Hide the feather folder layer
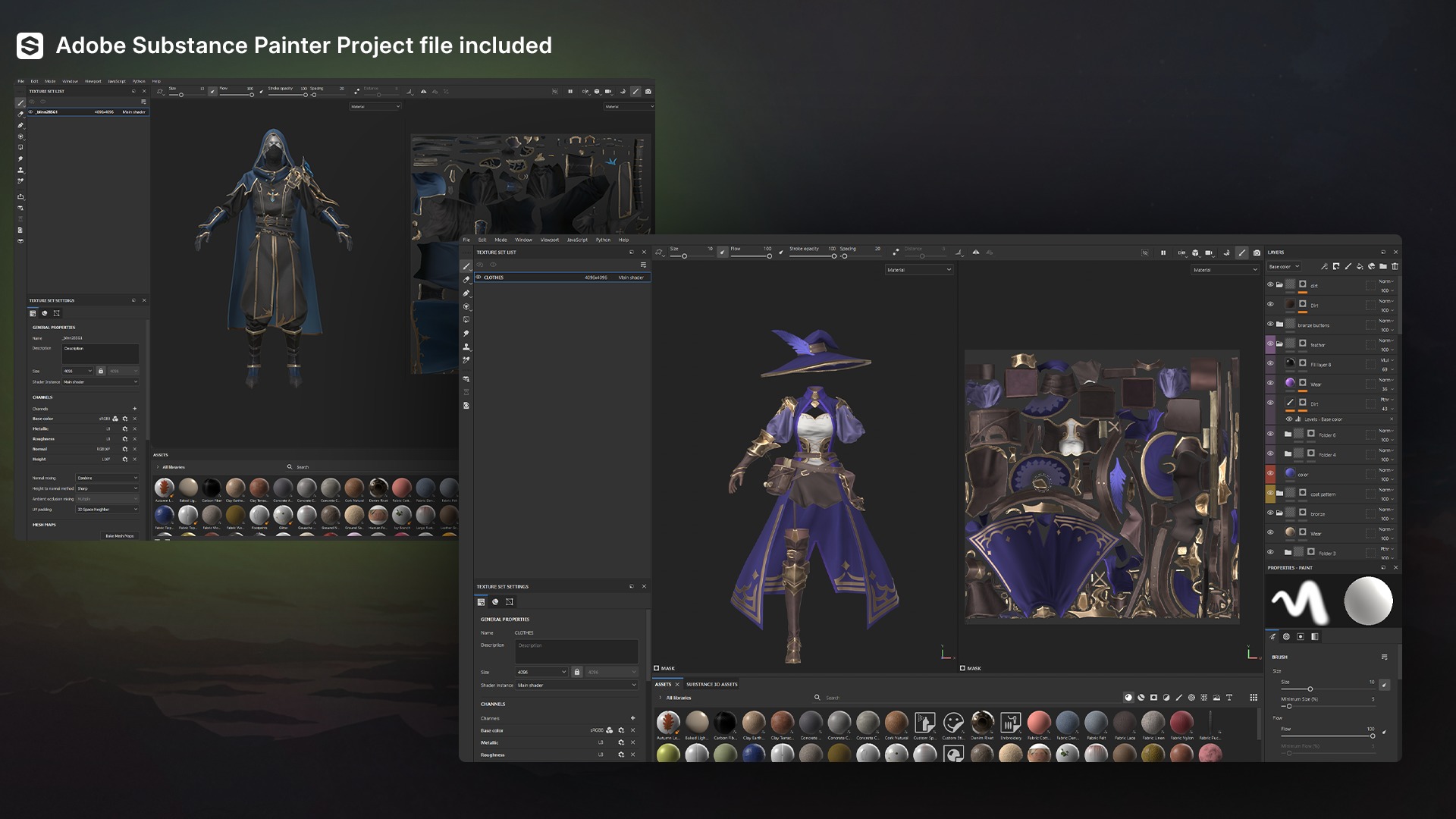 [1270, 344]
